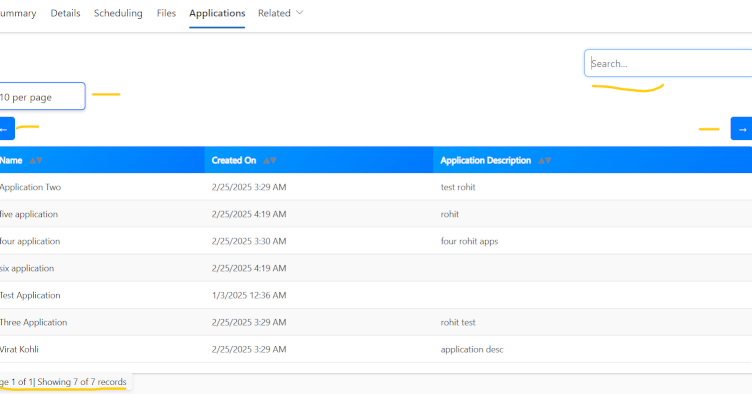Select the 2/25/2025 3:30 AM date cell
The image size is (752, 394).
[249, 241]
